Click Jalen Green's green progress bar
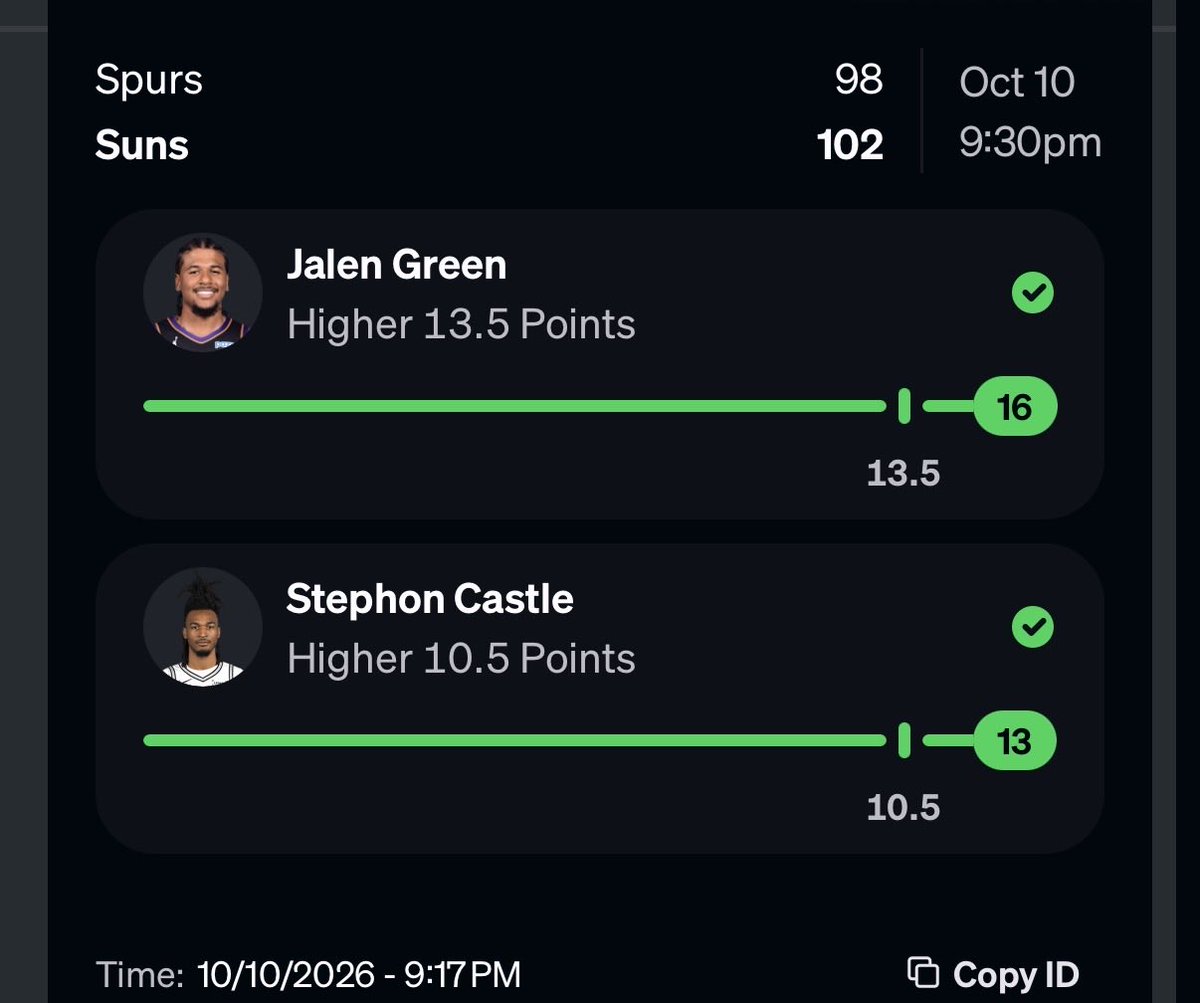 pos(514,406)
